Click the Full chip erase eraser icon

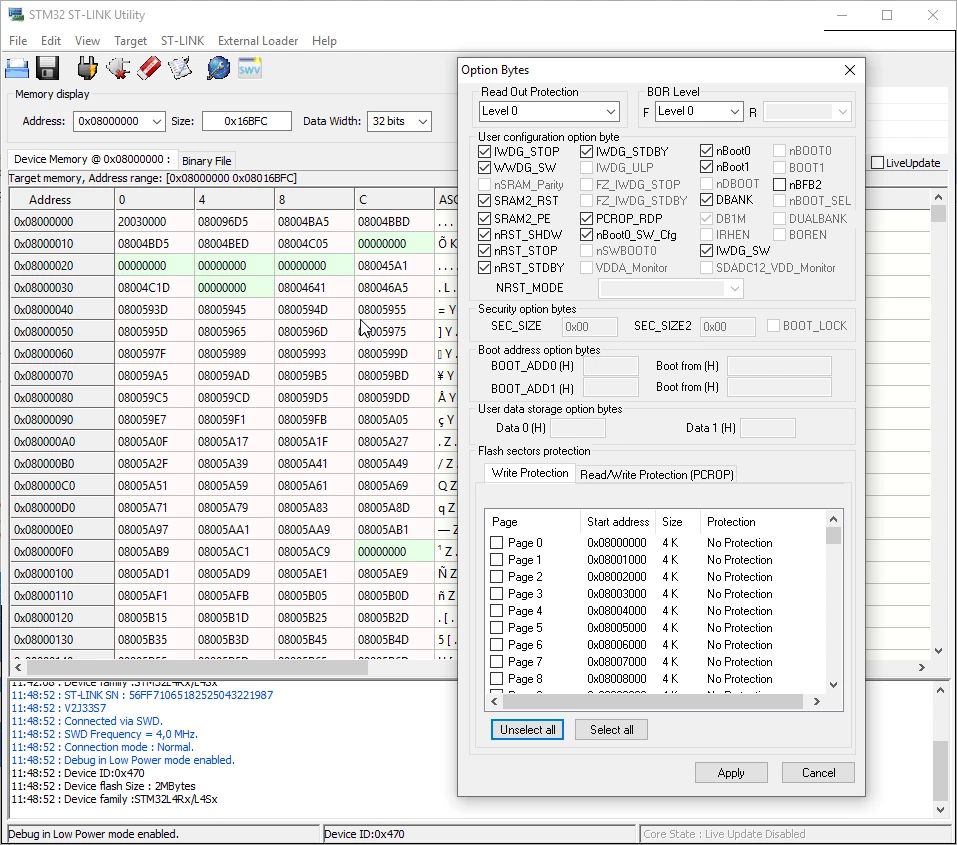coord(149,68)
